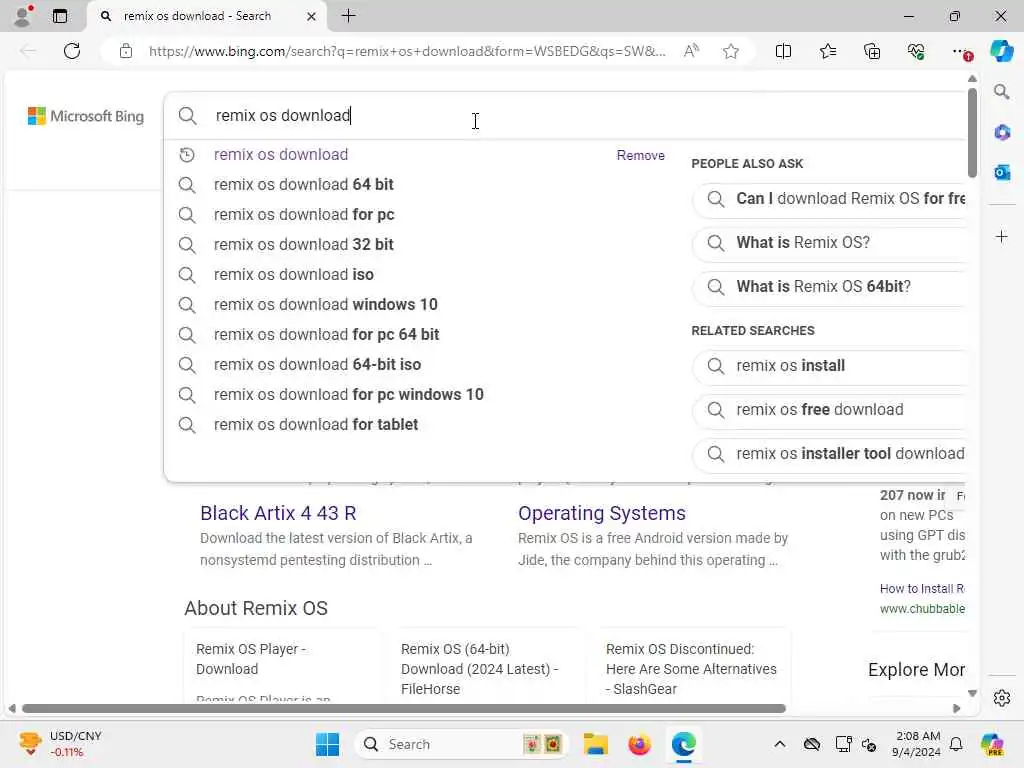Image resolution: width=1024 pixels, height=768 pixels.
Task: Open Copilot icon in toolbar
Action: pos(1001,51)
